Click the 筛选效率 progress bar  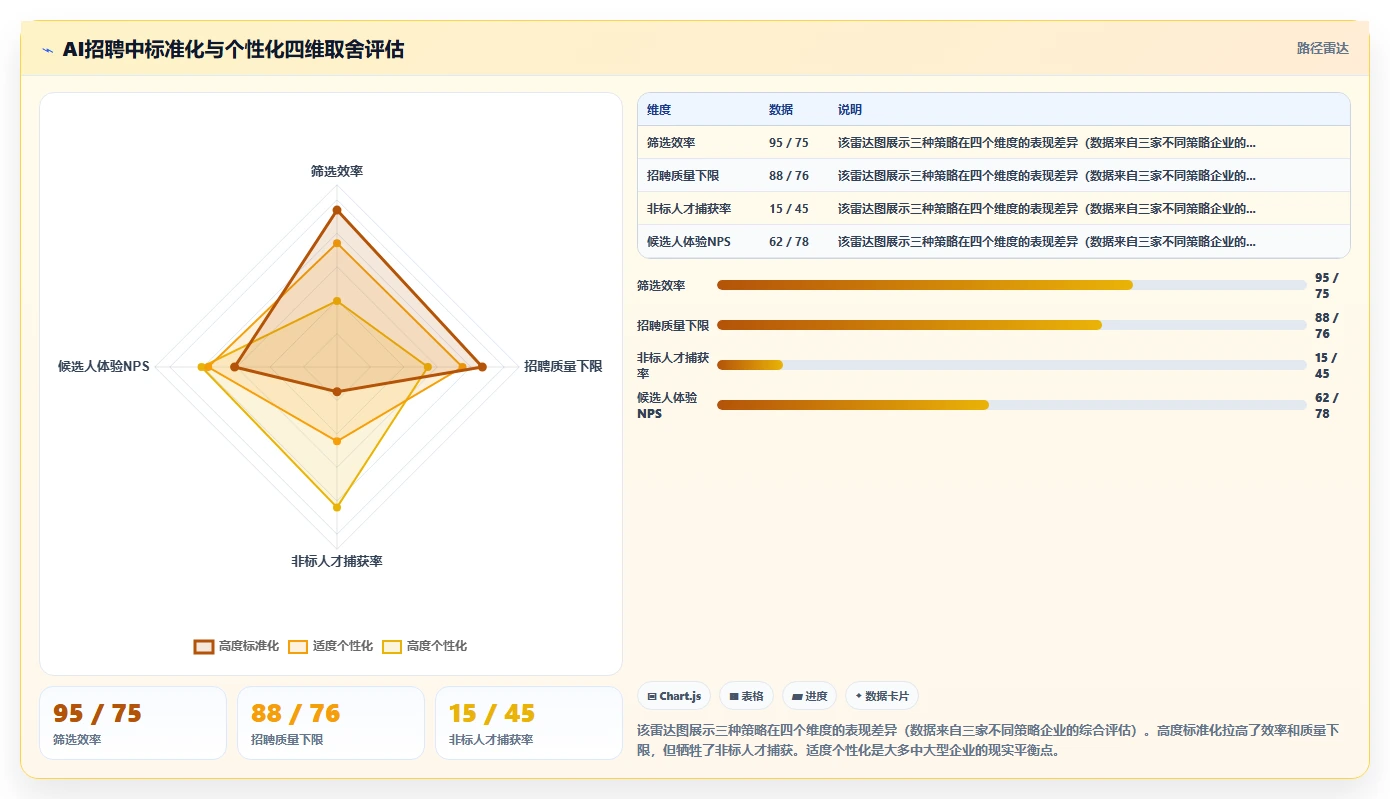tap(1012, 285)
